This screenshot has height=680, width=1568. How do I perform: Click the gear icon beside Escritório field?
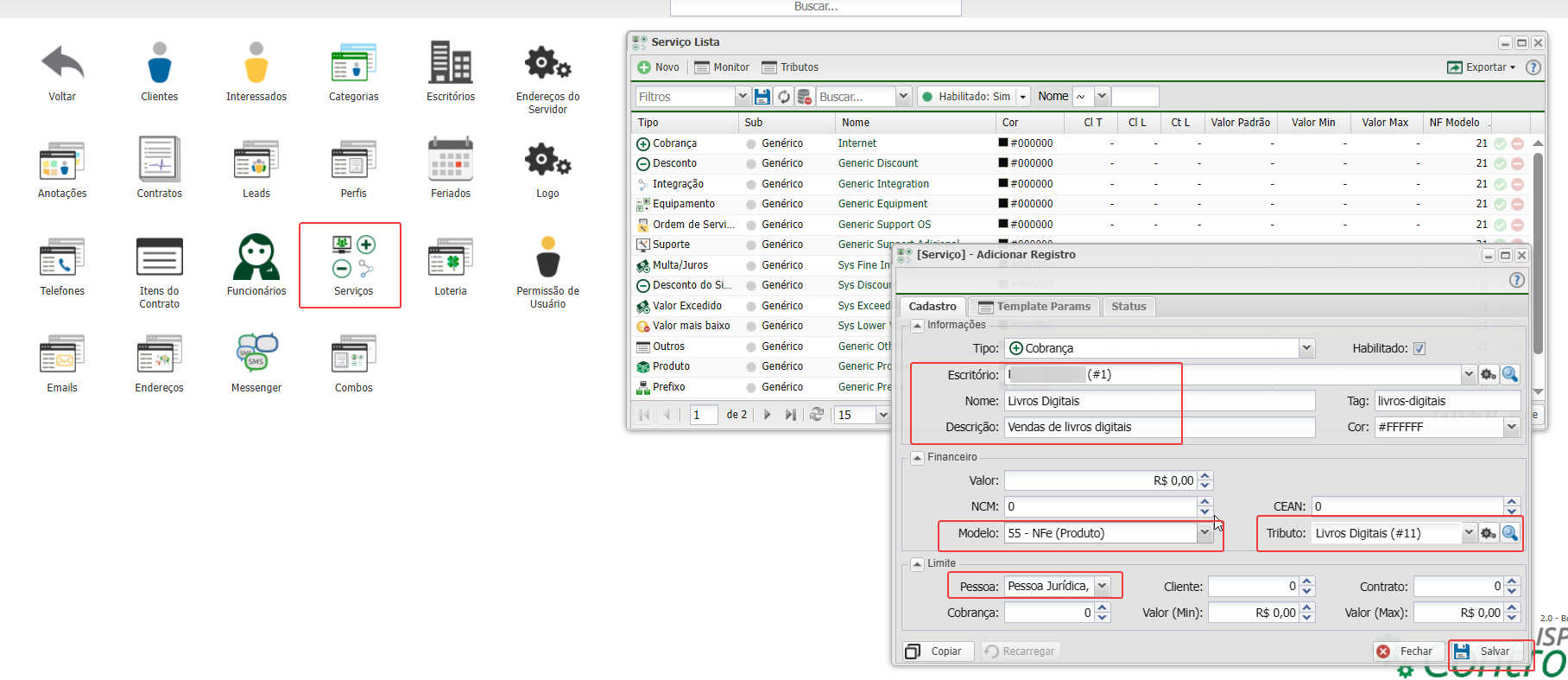click(x=1488, y=374)
